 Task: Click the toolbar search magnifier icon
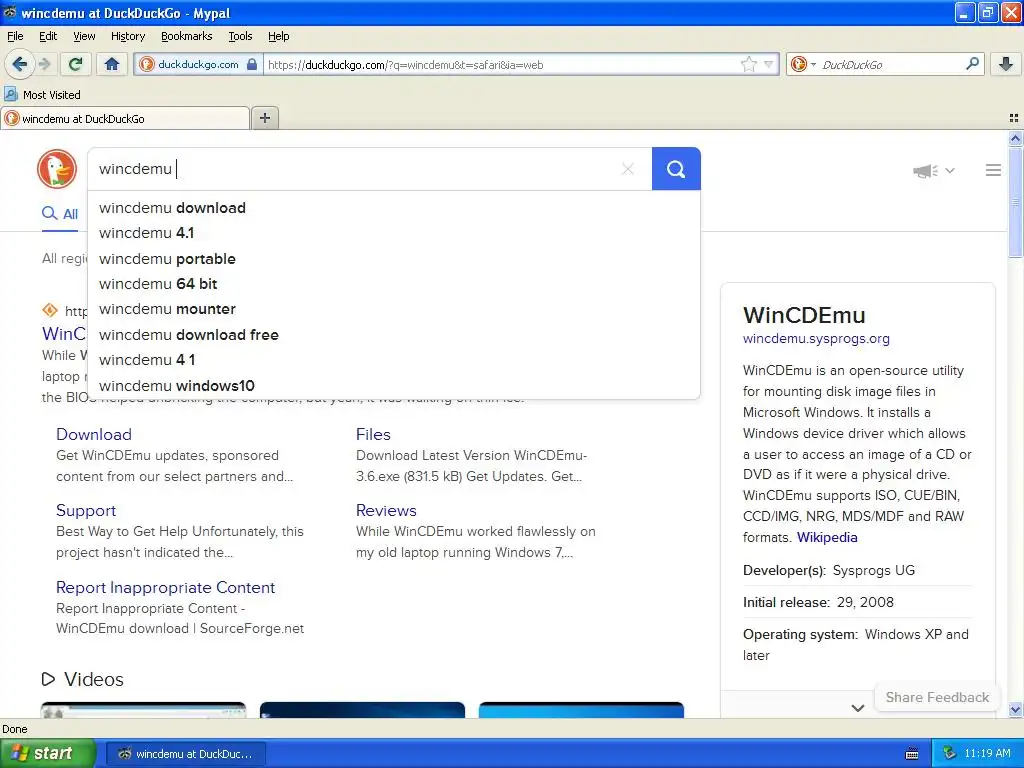[x=972, y=63]
